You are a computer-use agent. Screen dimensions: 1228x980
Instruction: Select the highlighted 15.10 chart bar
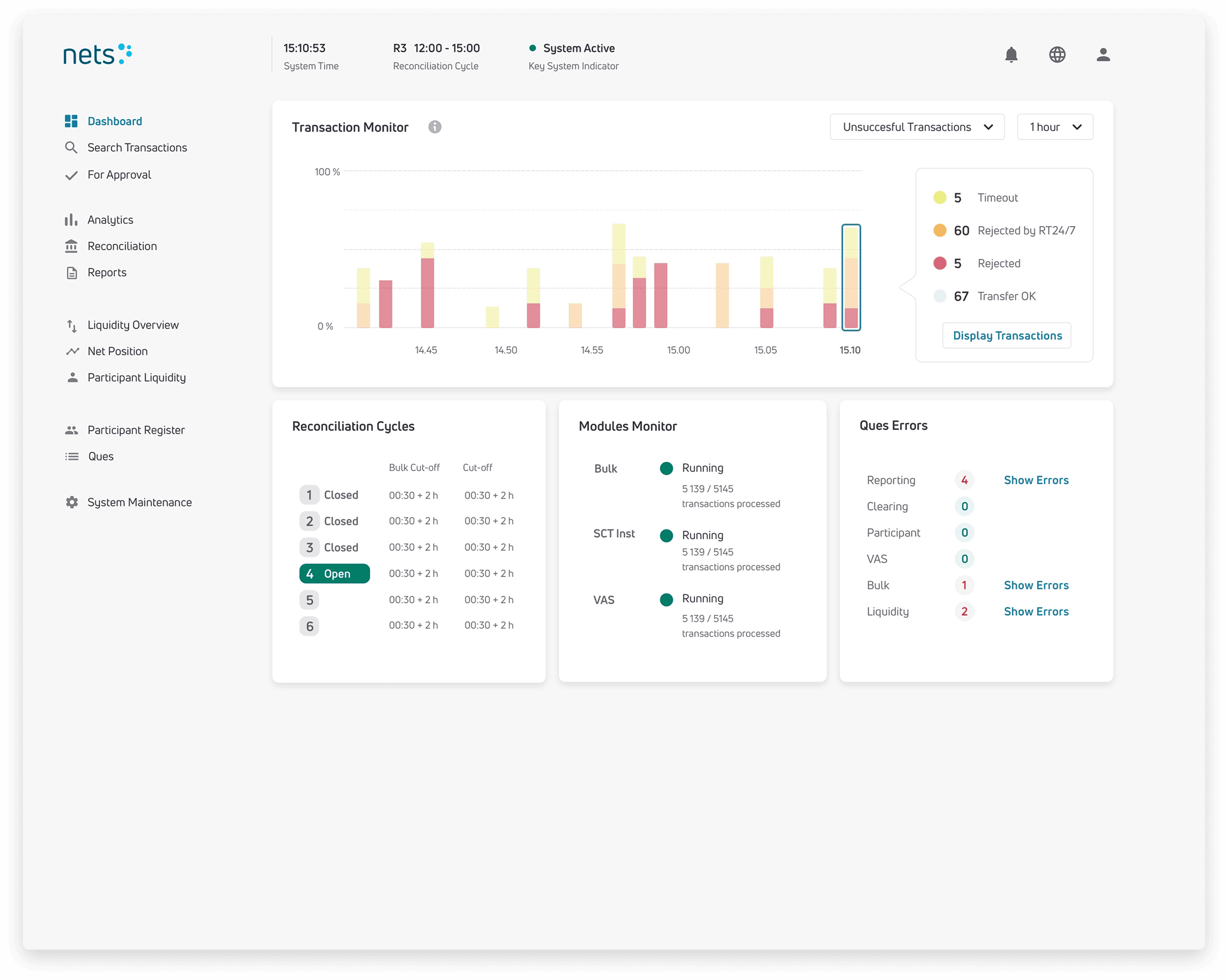851,278
